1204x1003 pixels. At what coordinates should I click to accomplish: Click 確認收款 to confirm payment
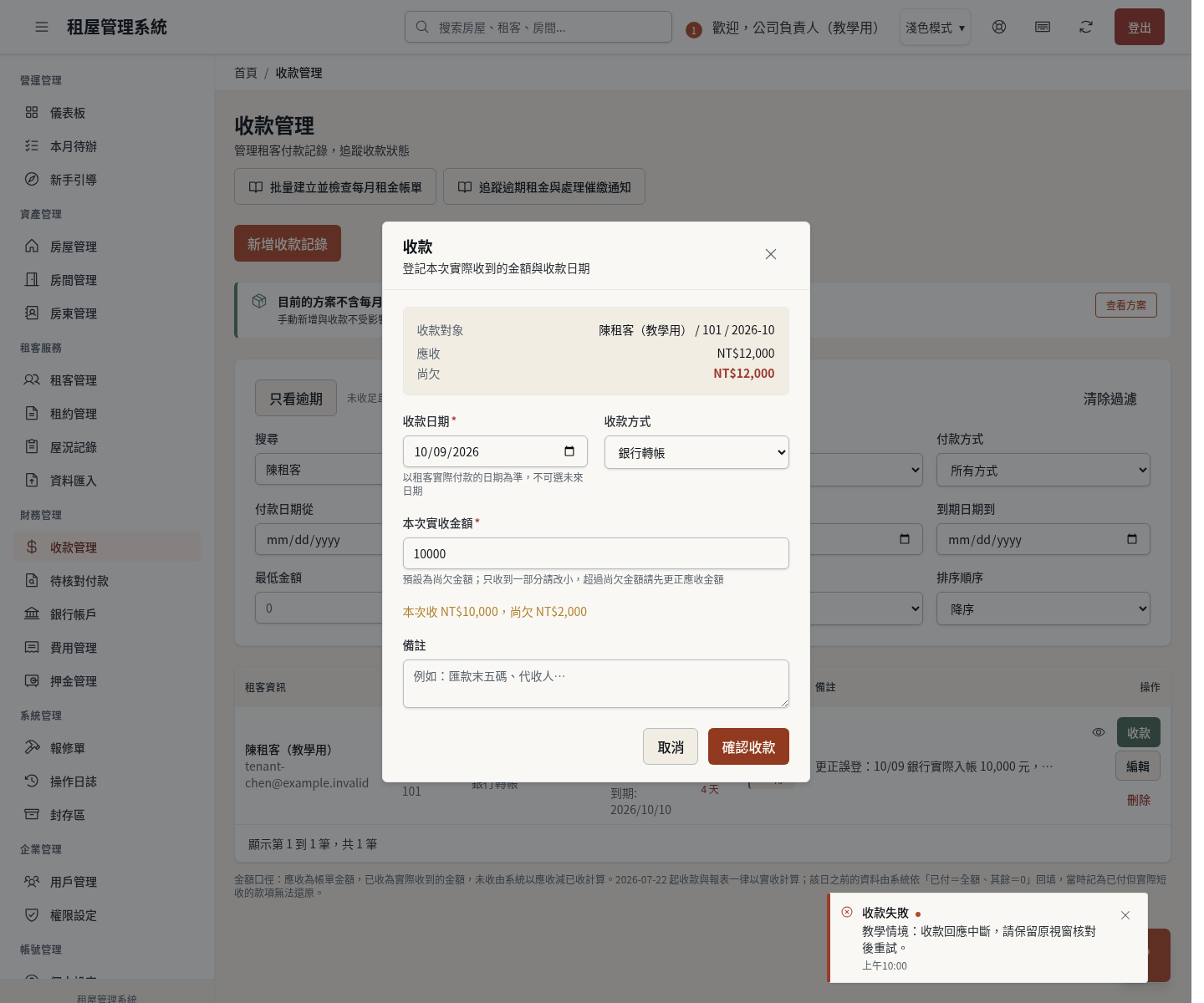[x=748, y=746]
